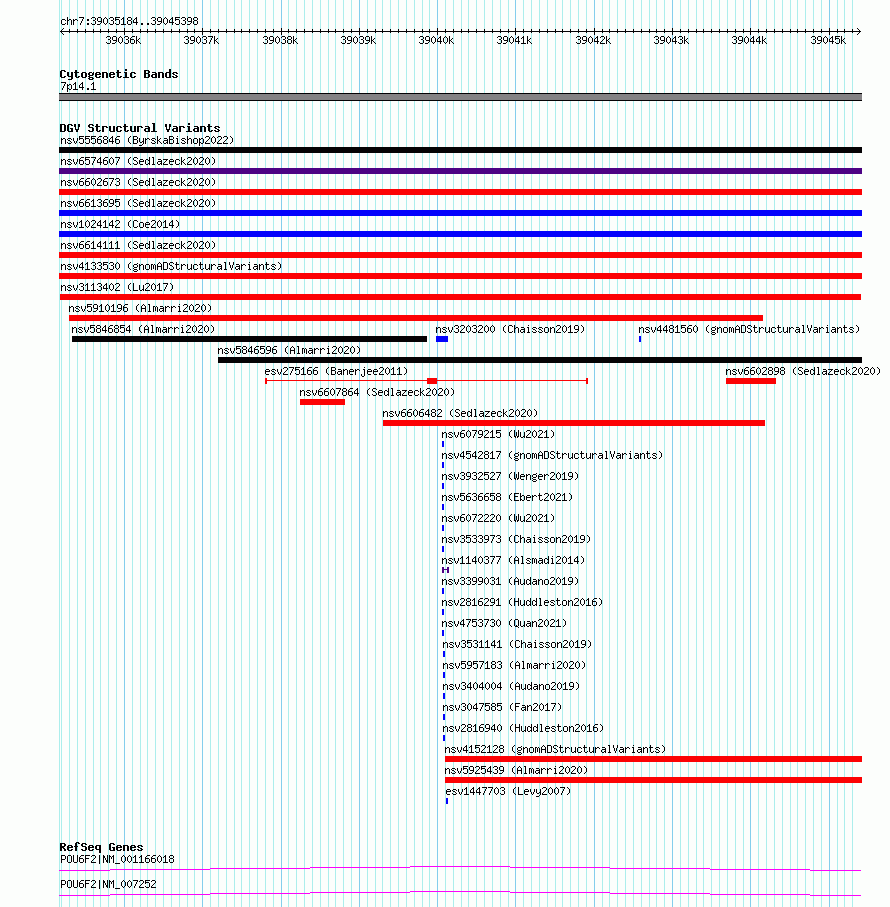Select the nsv1024142 (Coe2014) label
Viewport: 890px width, 907px height.
[120, 224]
